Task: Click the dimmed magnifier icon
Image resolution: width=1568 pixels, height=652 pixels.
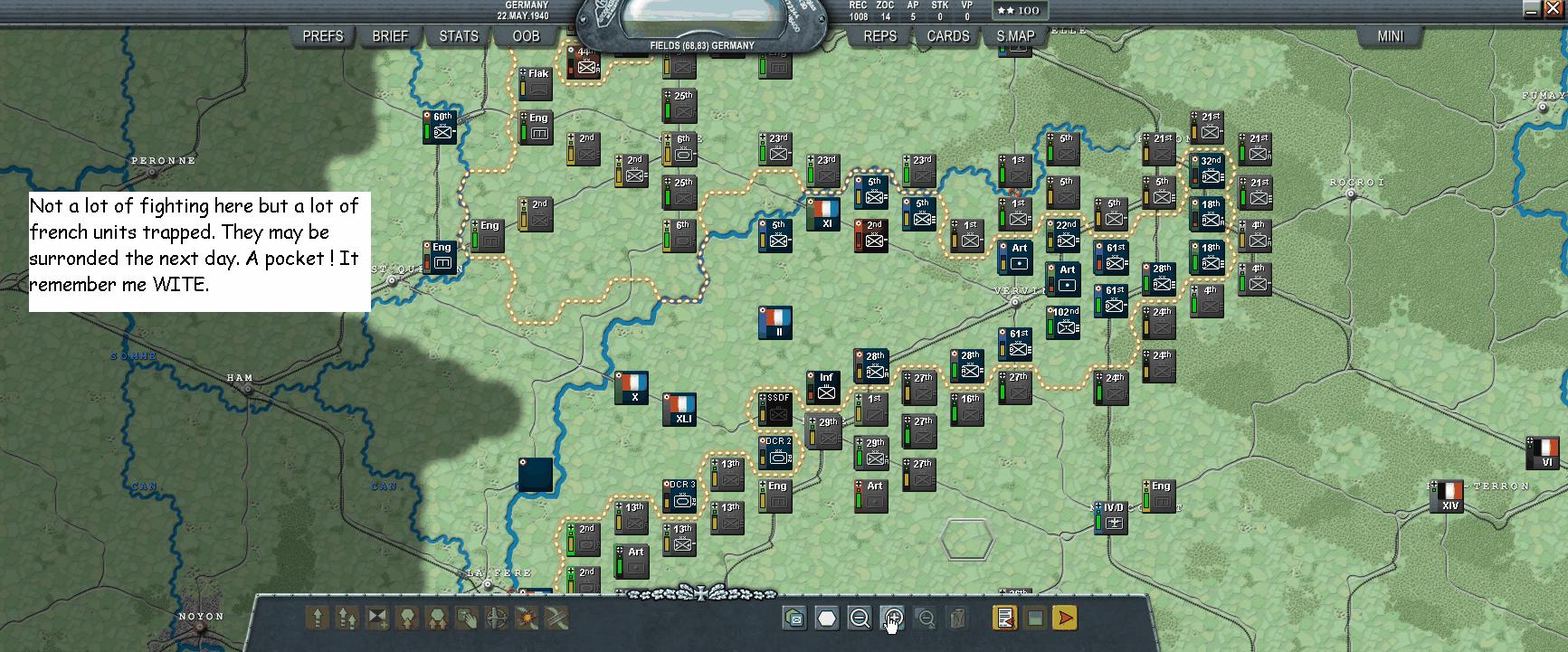Action: click(x=925, y=619)
